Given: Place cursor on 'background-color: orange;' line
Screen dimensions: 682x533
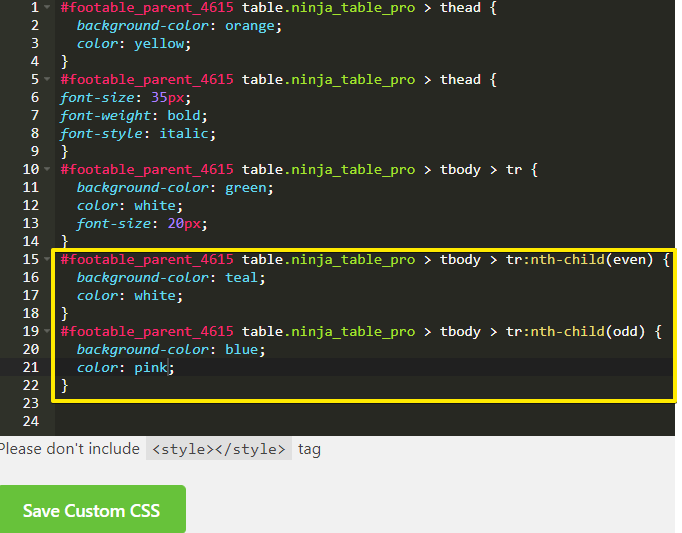Looking at the screenshot, I should tap(179, 26).
